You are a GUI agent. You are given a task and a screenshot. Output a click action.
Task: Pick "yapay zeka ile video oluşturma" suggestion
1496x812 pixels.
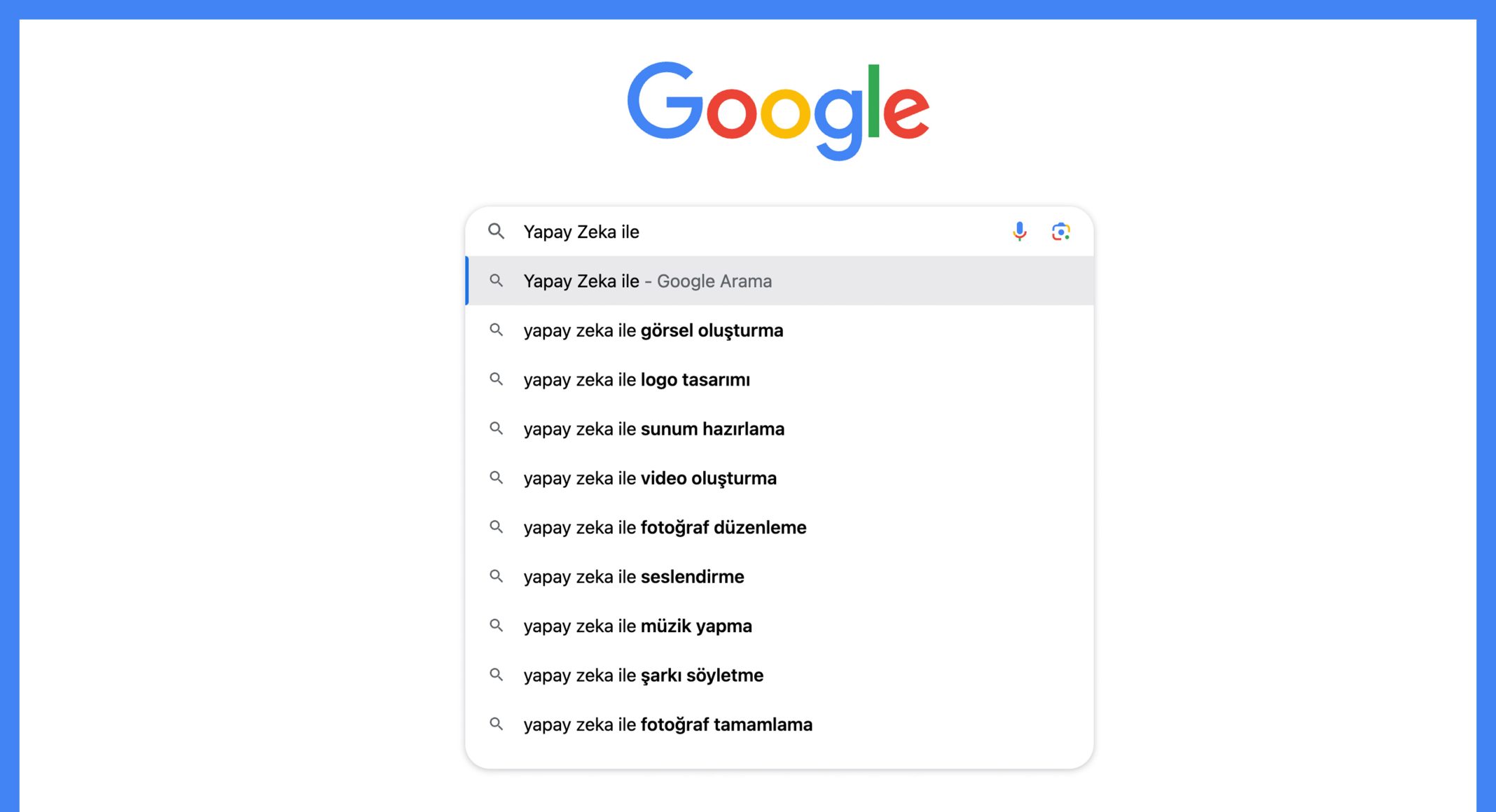(x=780, y=478)
